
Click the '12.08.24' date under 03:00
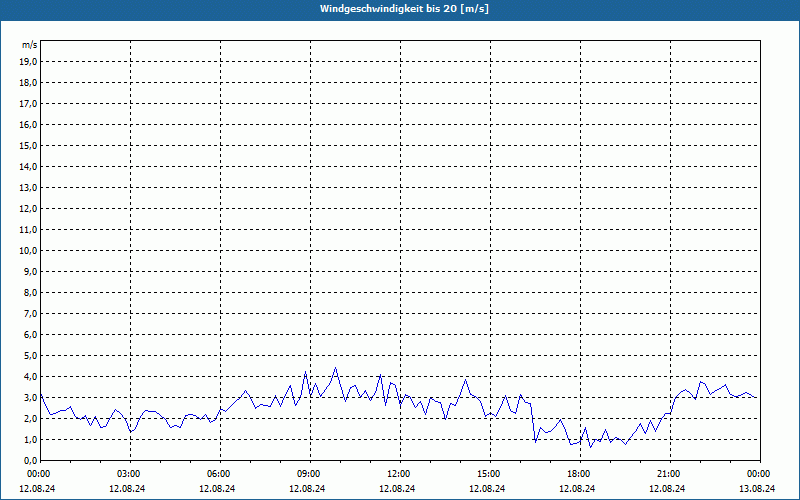pyautogui.click(x=127, y=488)
